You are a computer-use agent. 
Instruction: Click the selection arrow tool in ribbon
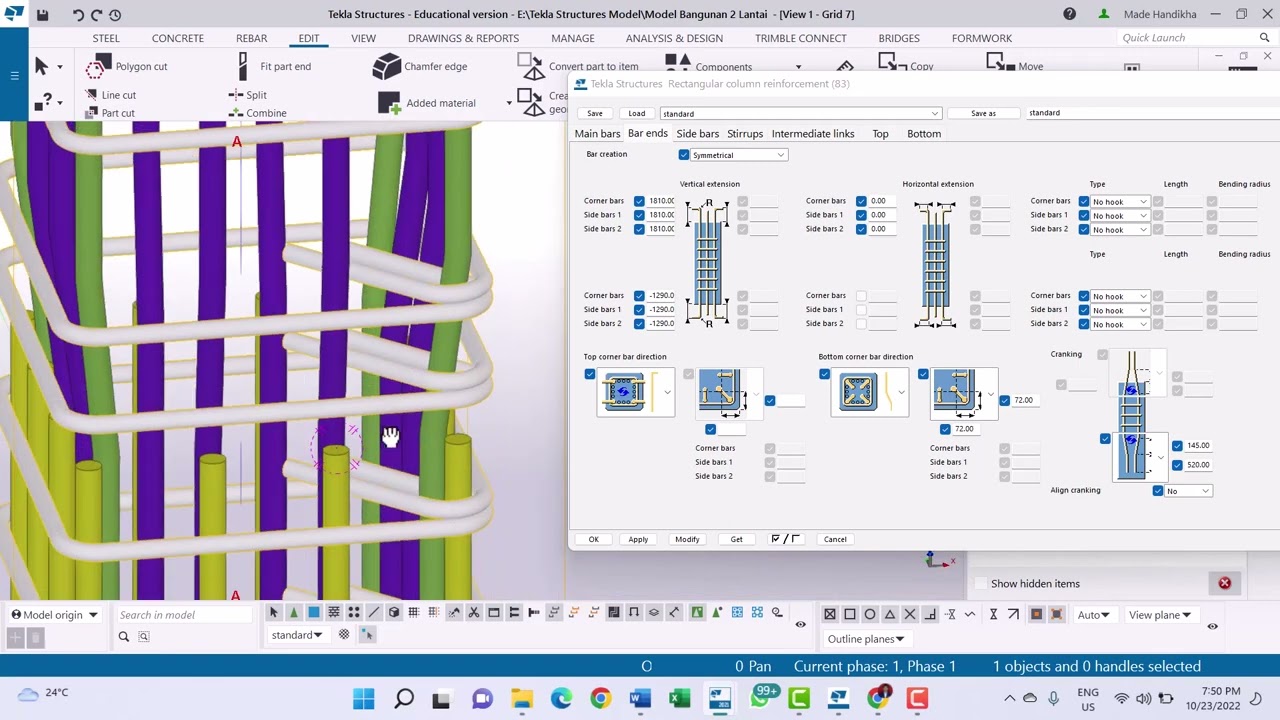point(41,66)
